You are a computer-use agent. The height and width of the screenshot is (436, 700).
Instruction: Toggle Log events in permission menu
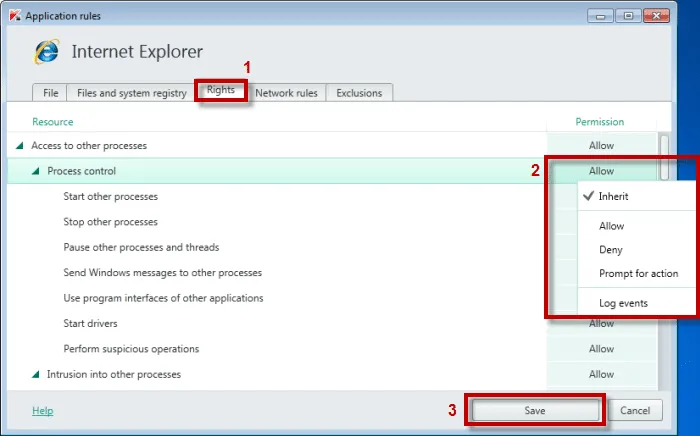(623, 303)
